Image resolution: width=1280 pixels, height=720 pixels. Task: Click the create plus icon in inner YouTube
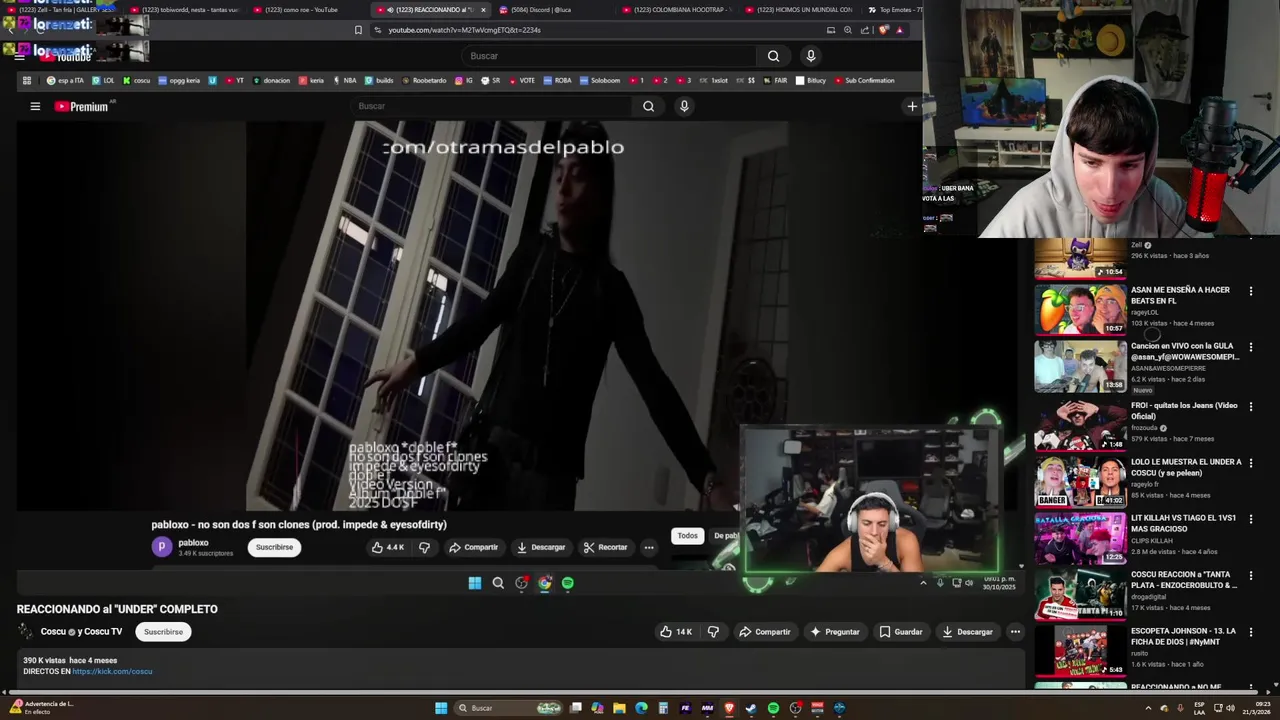[x=912, y=106]
